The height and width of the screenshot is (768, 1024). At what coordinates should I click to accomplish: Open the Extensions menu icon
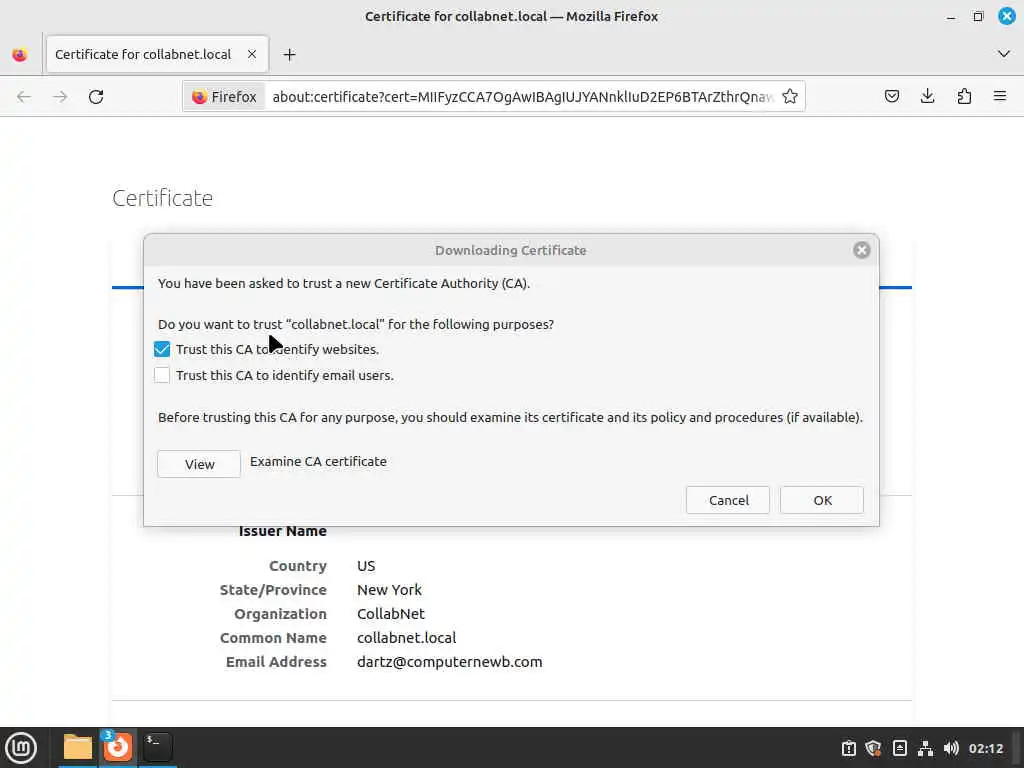(964, 97)
